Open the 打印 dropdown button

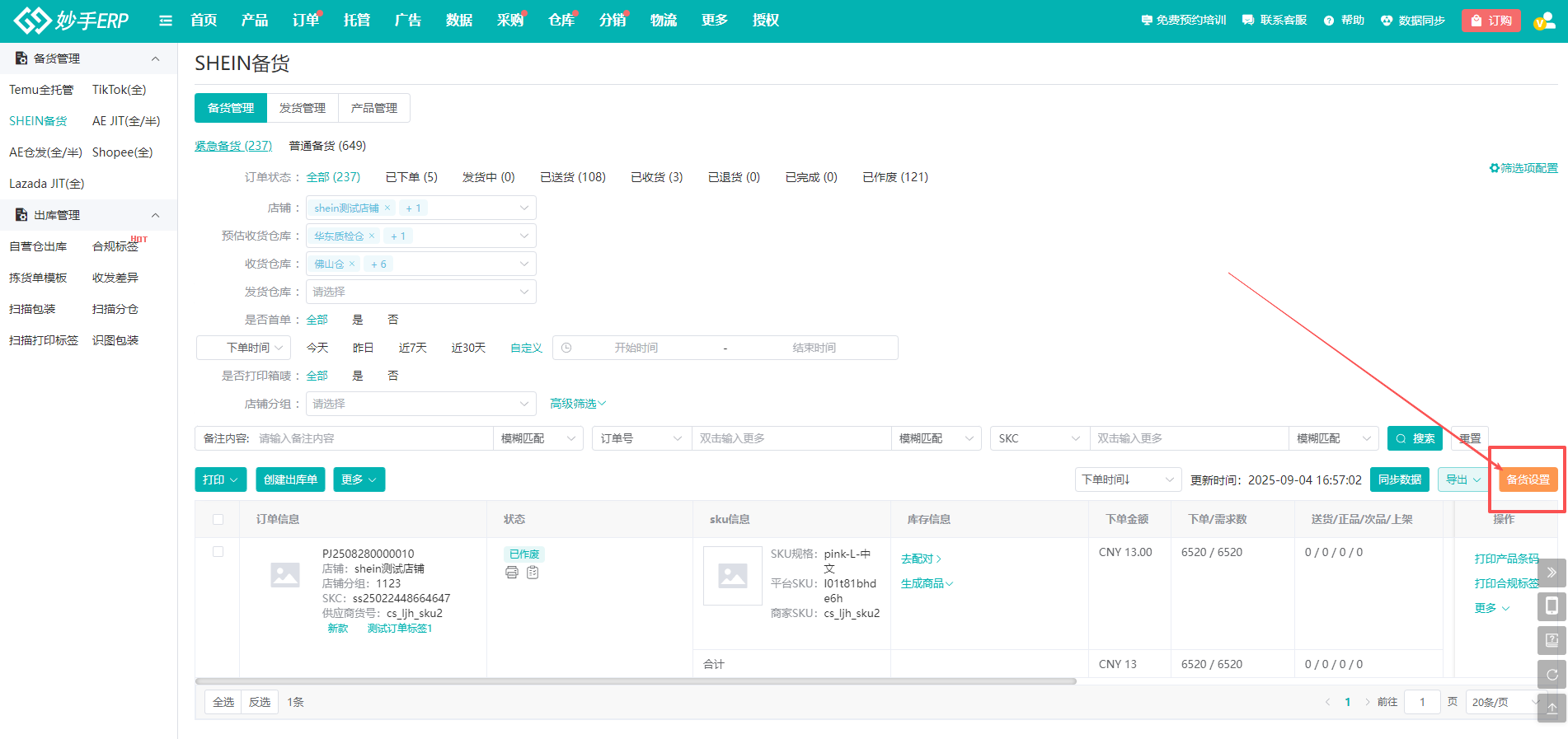[221, 479]
